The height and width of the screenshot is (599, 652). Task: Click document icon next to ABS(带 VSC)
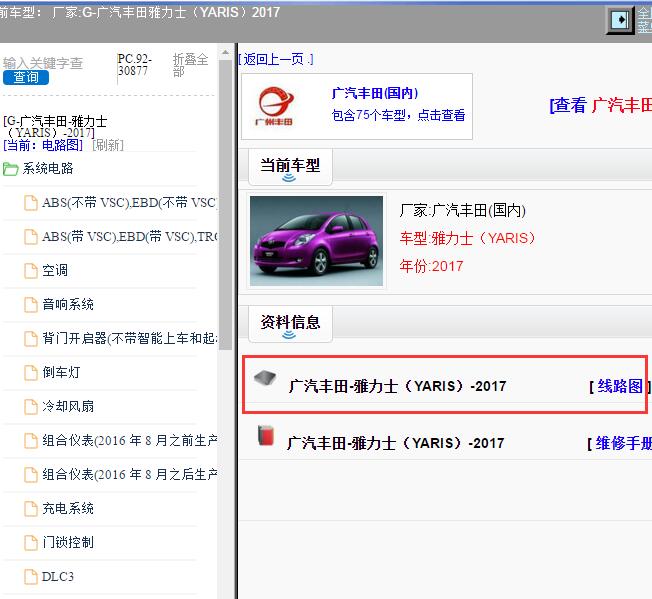click(31, 237)
